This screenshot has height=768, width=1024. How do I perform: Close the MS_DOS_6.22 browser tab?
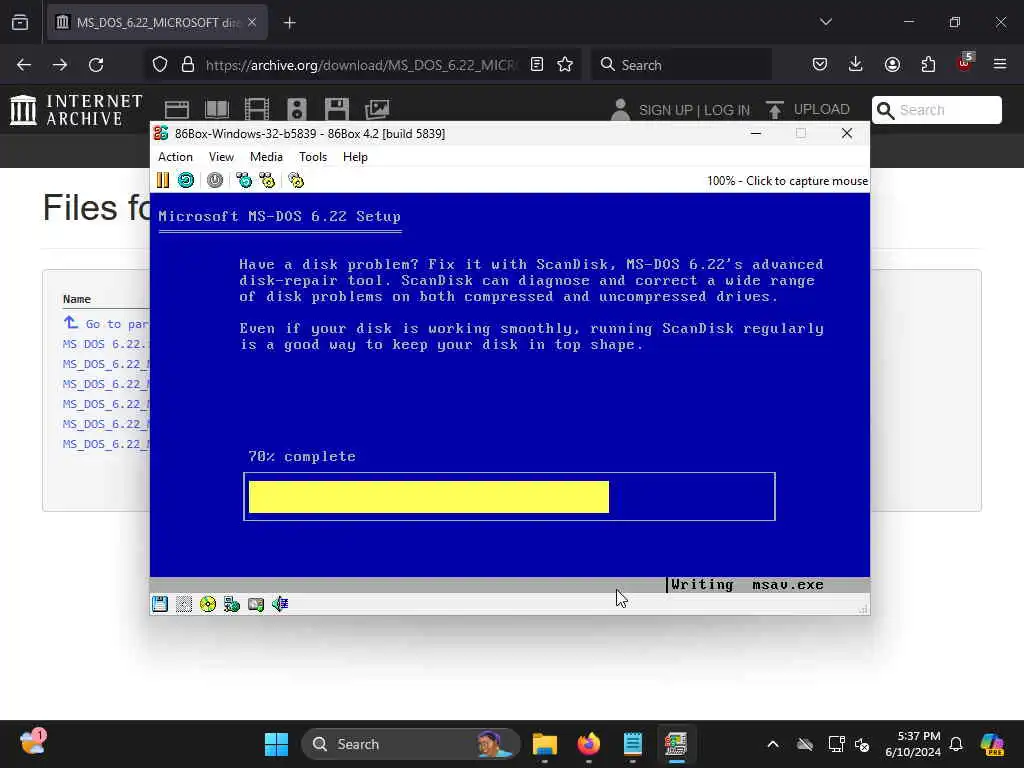click(252, 22)
